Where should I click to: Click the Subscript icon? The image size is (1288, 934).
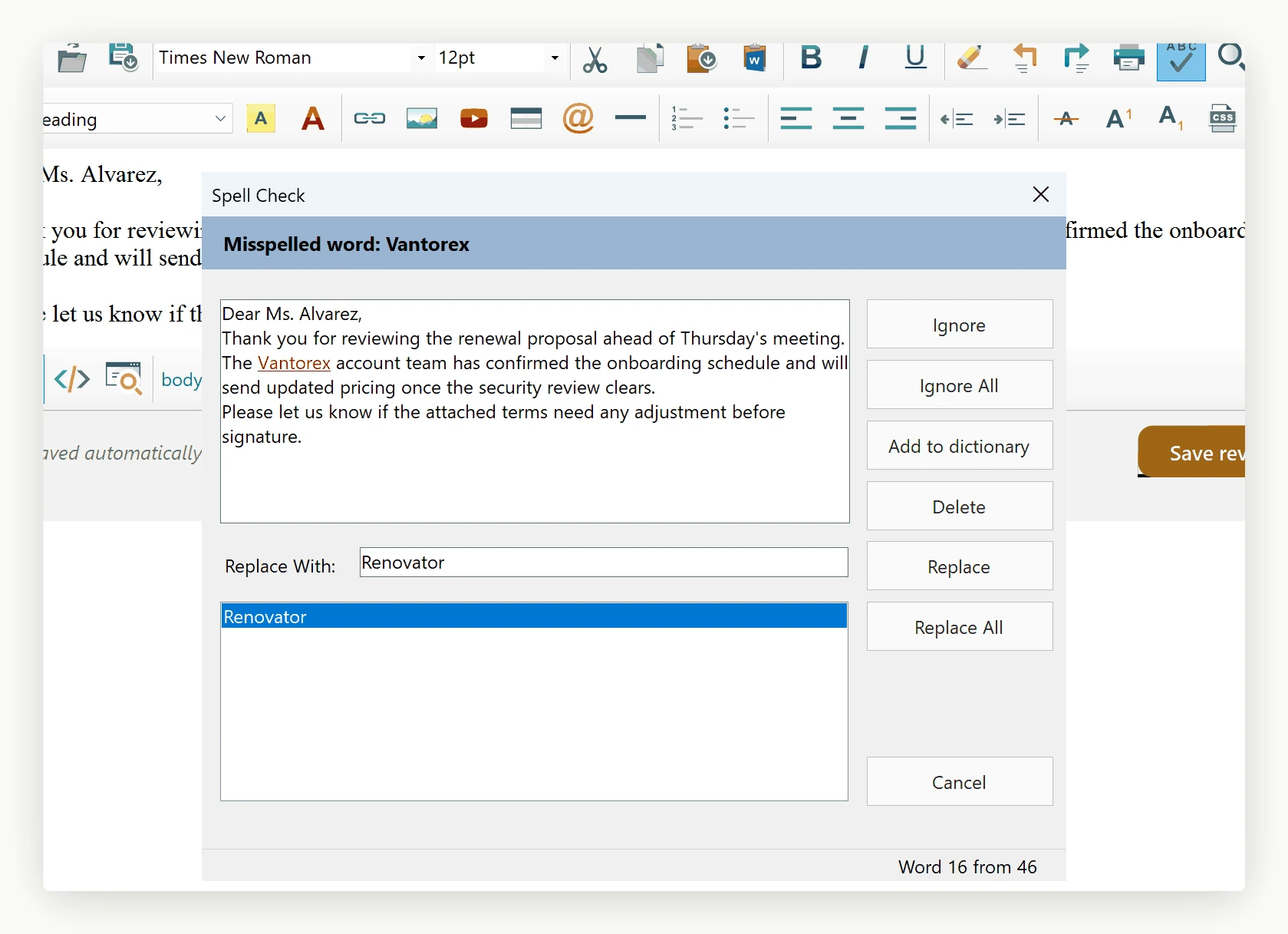pyautogui.click(x=1171, y=119)
